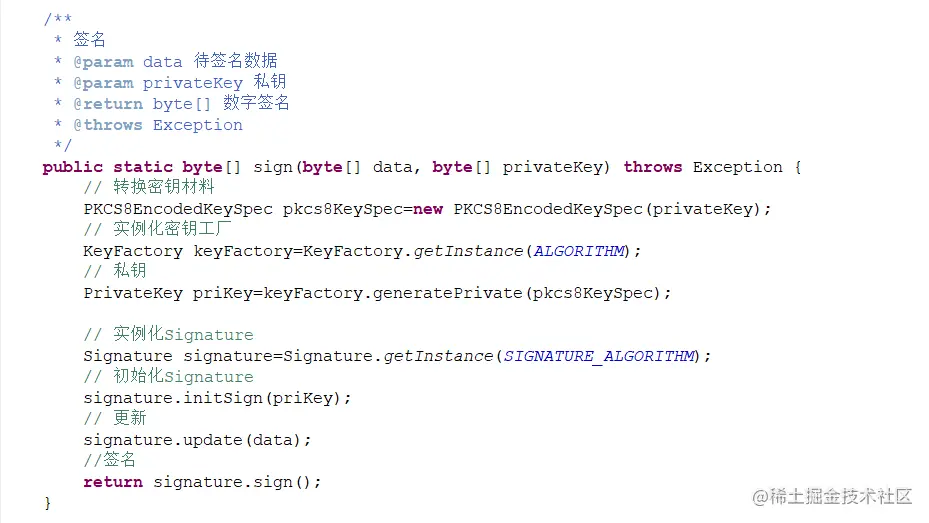The height and width of the screenshot is (523, 929).
Task: Click the 稀土掘金技术社区 watermark text
Action: click(x=832, y=496)
